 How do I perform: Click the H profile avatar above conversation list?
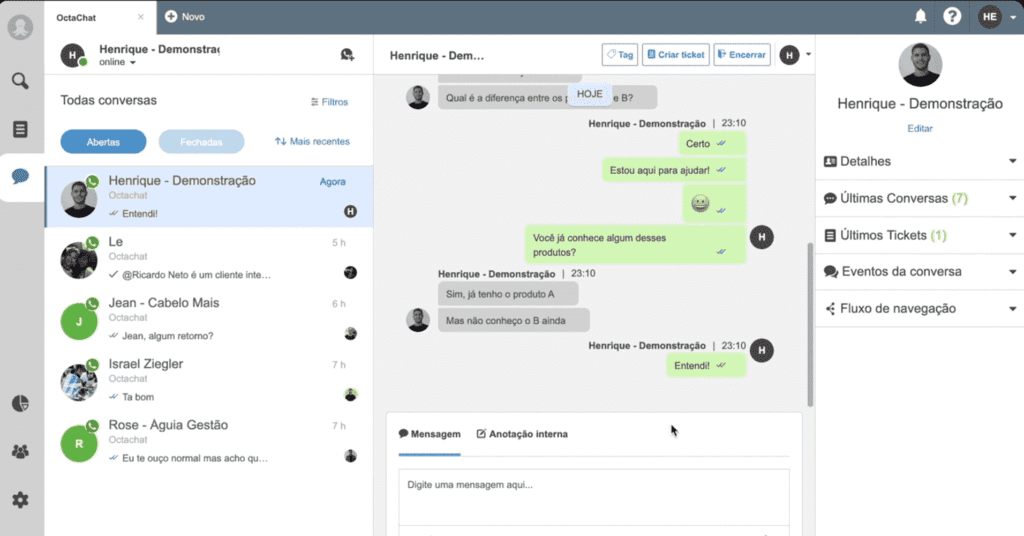point(72,55)
